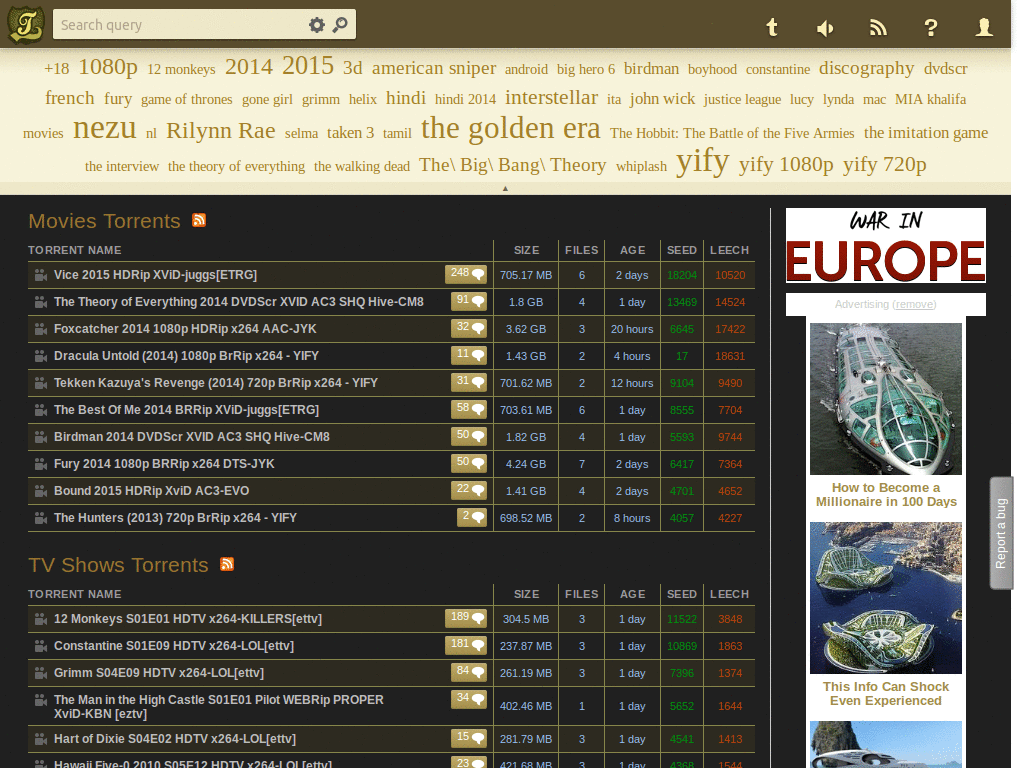1024x768 pixels.
Task: Select the 'american sniper' tag
Action: pyautogui.click(x=434, y=68)
